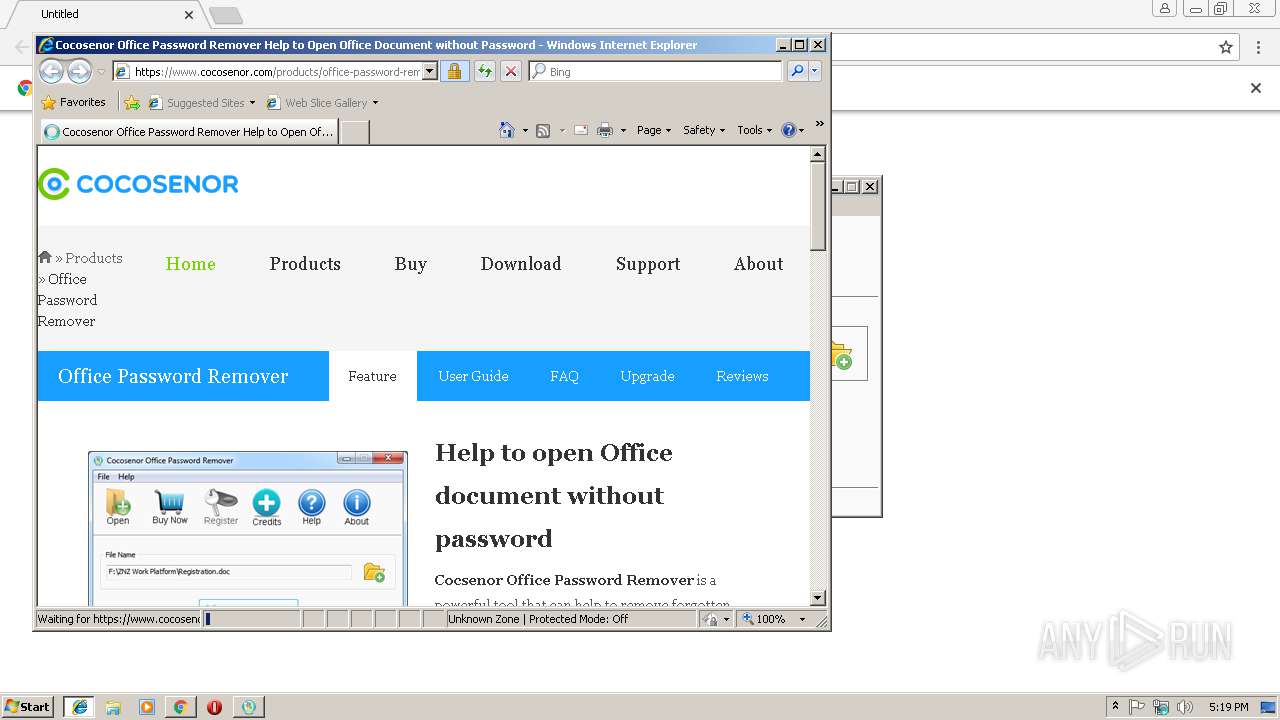Open the Tools menu dropdown
The width and height of the screenshot is (1280, 720).
click(755, 130)
